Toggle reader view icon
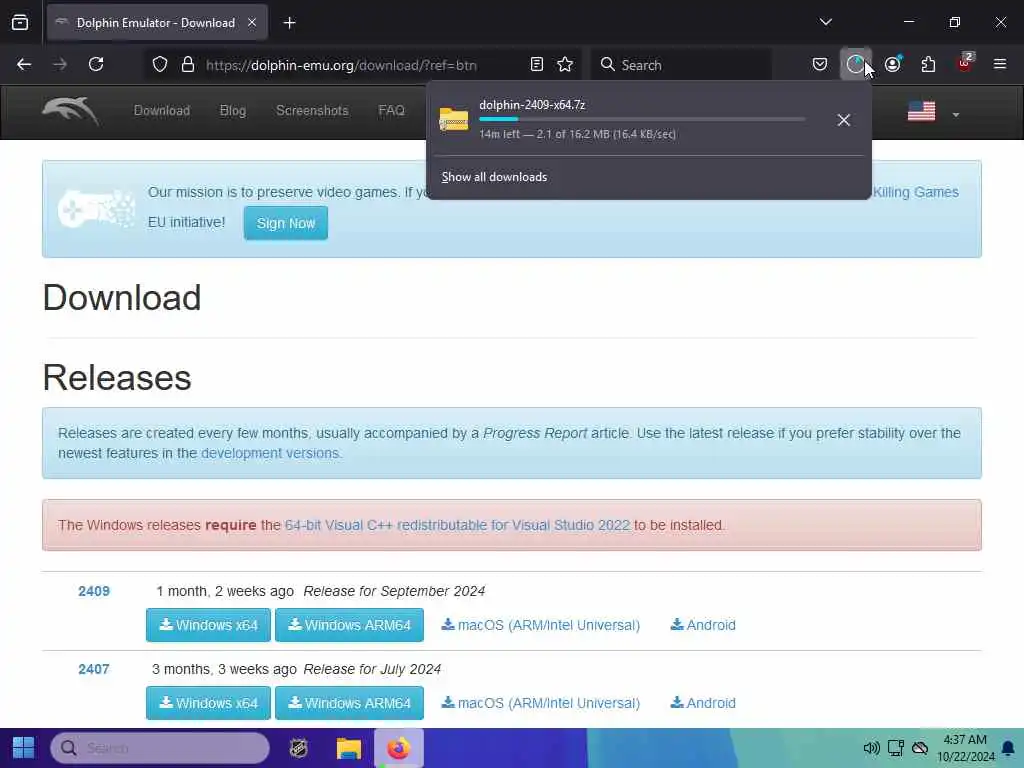 click(537, 65)
